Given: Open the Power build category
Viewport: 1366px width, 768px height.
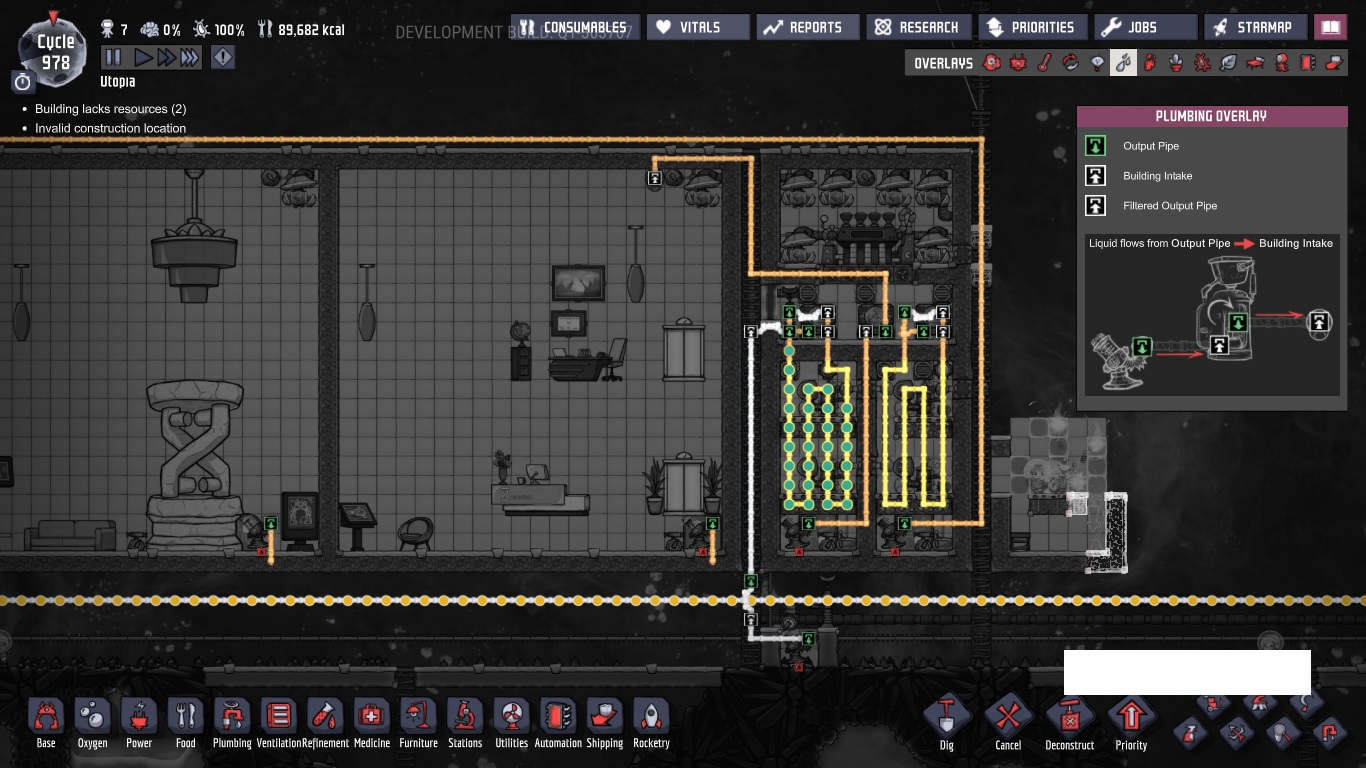Looking at the screenshot, I should [x=139, y=724].
